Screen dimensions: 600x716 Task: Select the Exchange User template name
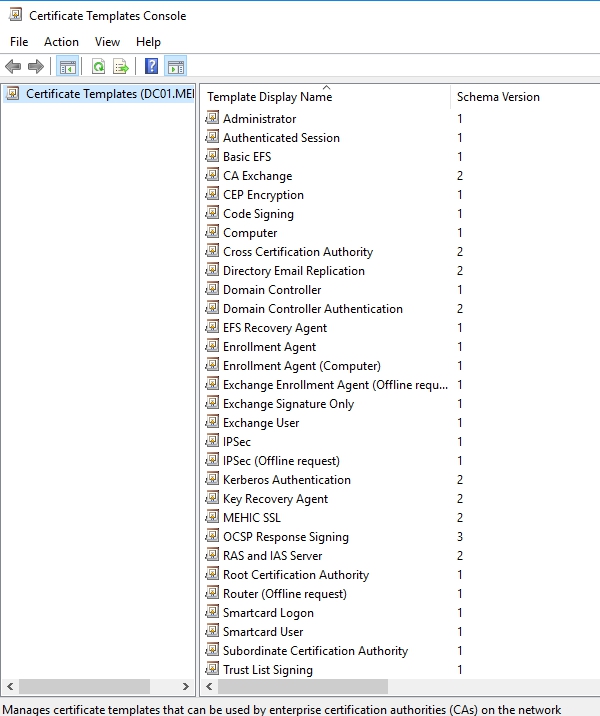[x=261, y=423]
